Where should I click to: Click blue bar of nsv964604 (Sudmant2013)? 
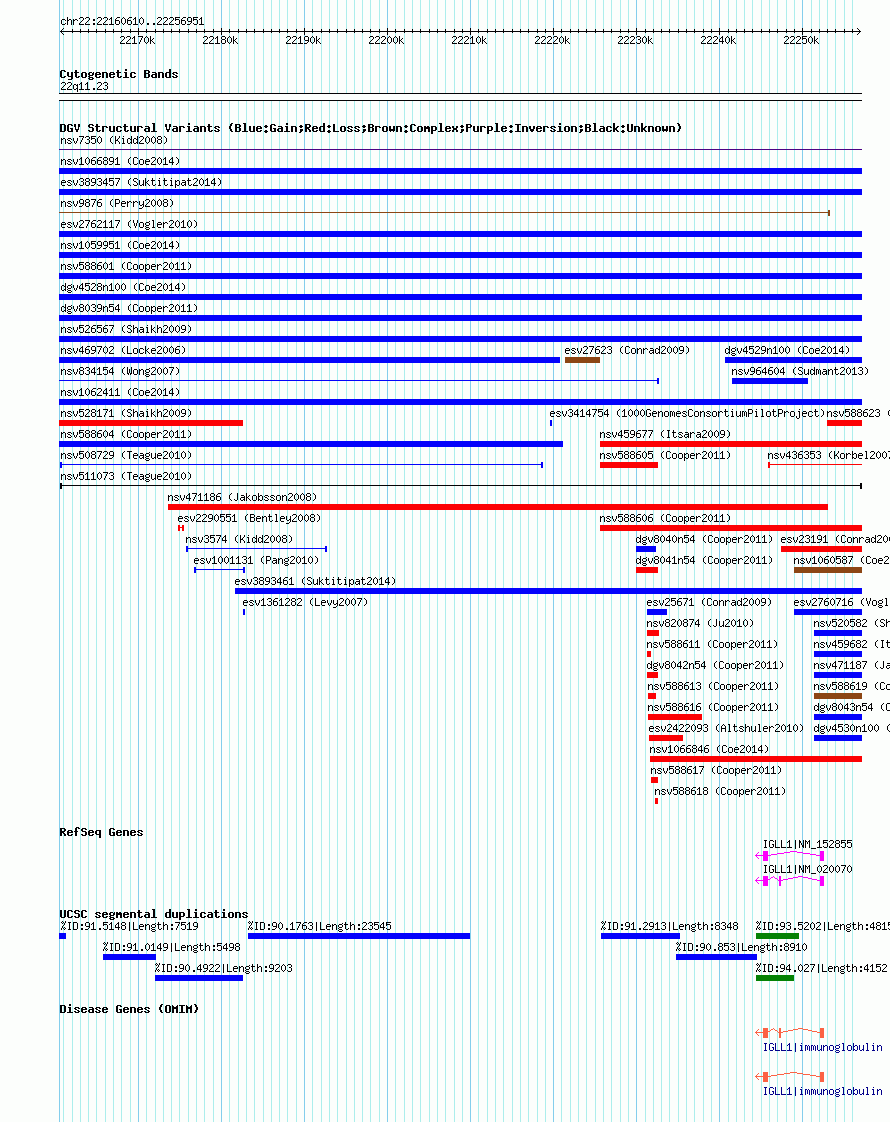[770, 381]
